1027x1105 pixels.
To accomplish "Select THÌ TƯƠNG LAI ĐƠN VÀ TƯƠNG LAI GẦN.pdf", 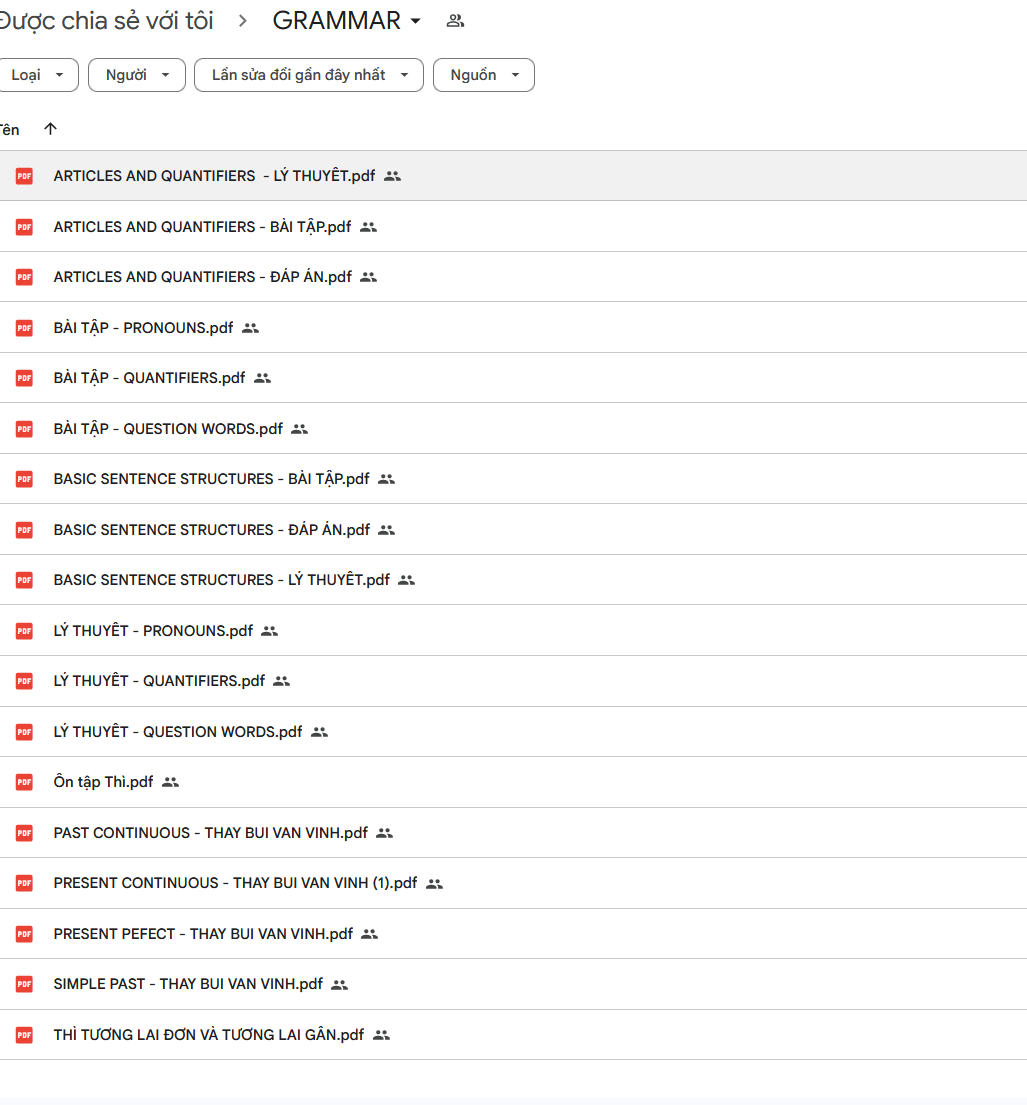I will (x=208, y=1035).
